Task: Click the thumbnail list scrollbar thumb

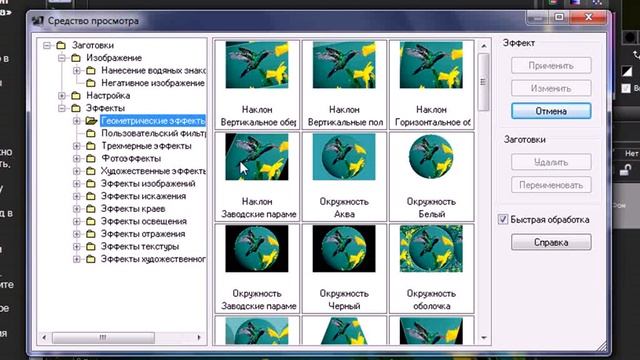Action: pos(484,82)
